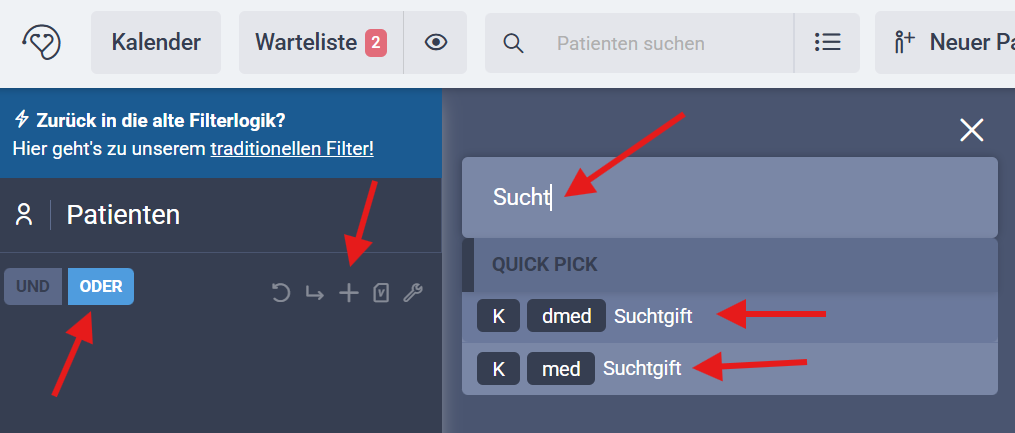The image size is (1015, 433).
Task: Click the undo reset filter icon
Action: pyautogui.click(x=281, y=293)
